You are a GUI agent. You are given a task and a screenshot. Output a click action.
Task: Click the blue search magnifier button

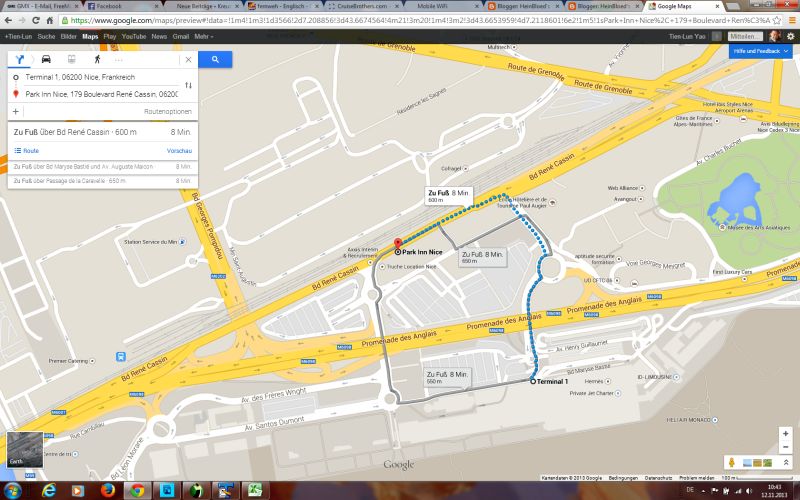(x=215, y=59)
